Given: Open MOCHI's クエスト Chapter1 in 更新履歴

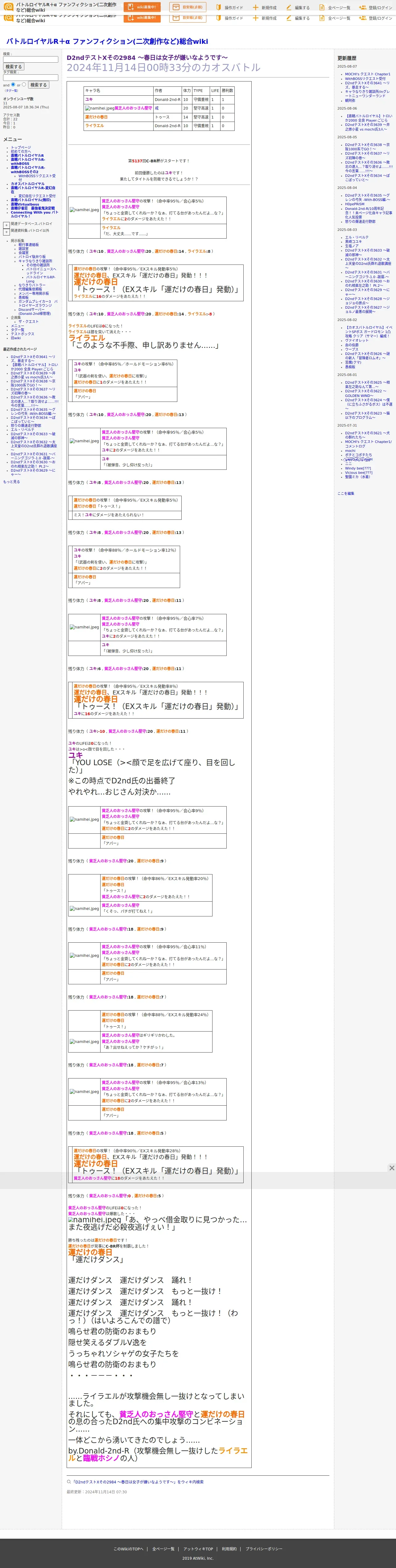Looking at the screenshot, I should pyautogui.click(x=367, y=74).
